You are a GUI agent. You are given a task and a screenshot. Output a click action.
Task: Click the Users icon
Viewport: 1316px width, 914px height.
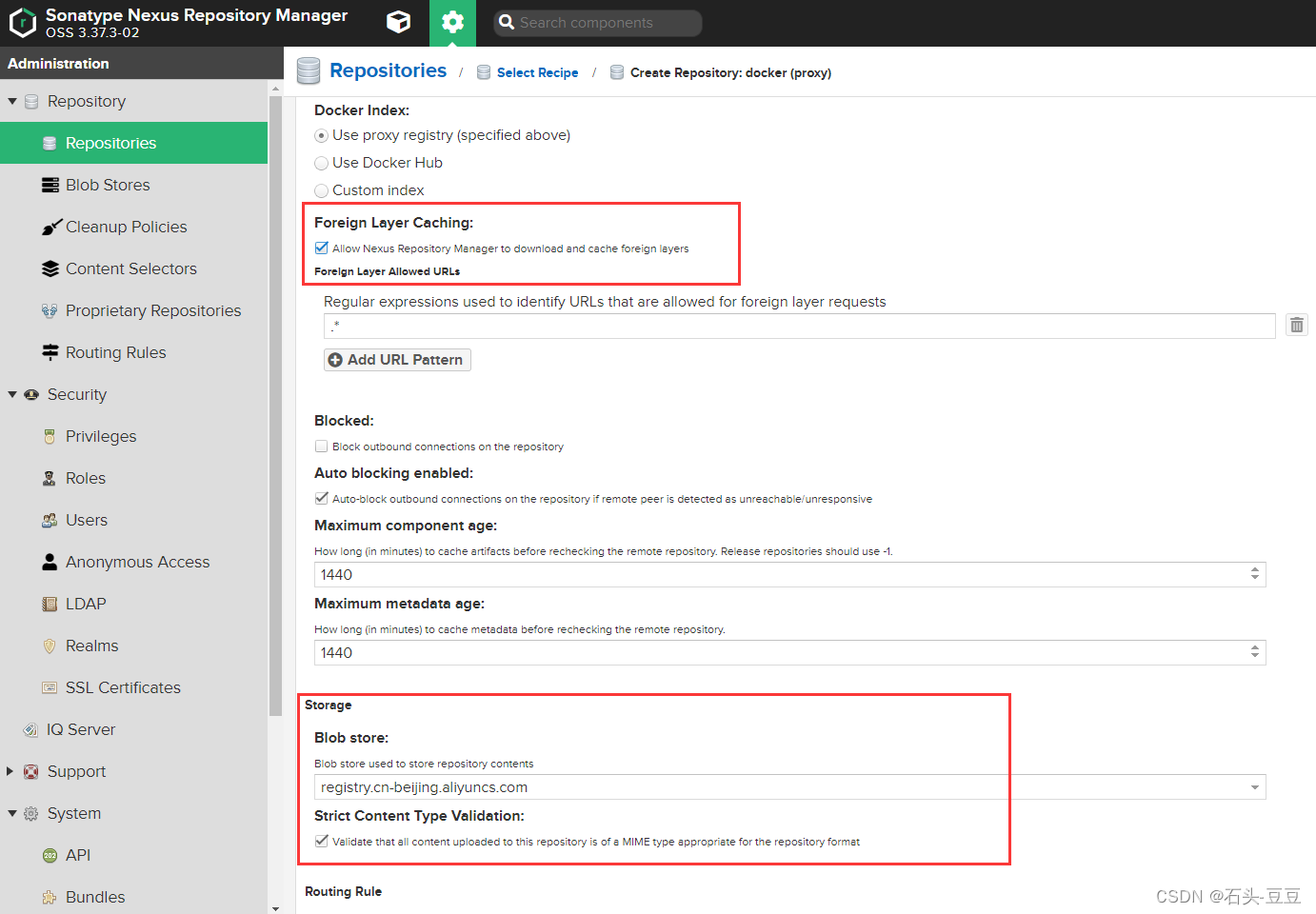50,520
